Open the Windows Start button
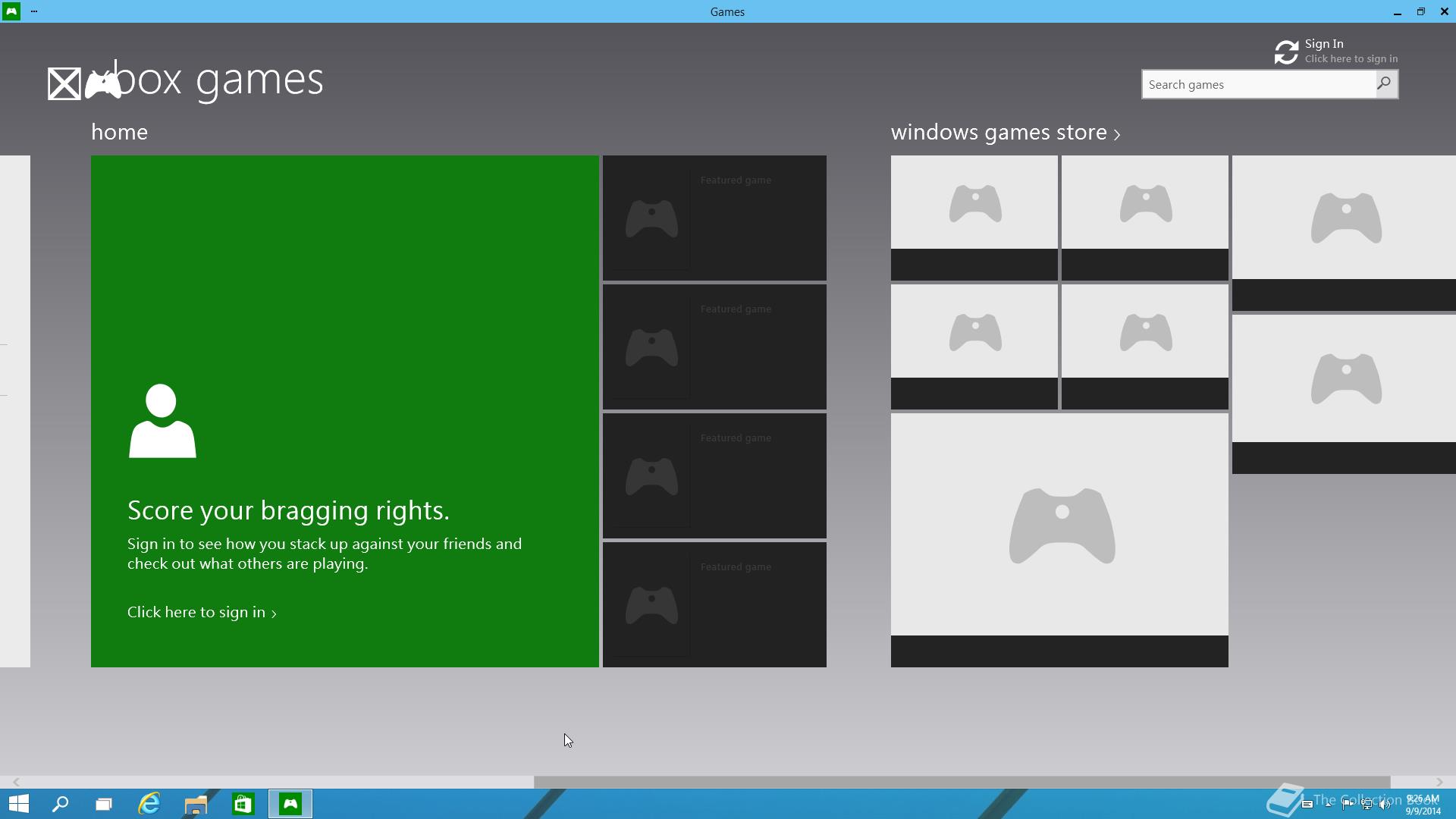 18,804
